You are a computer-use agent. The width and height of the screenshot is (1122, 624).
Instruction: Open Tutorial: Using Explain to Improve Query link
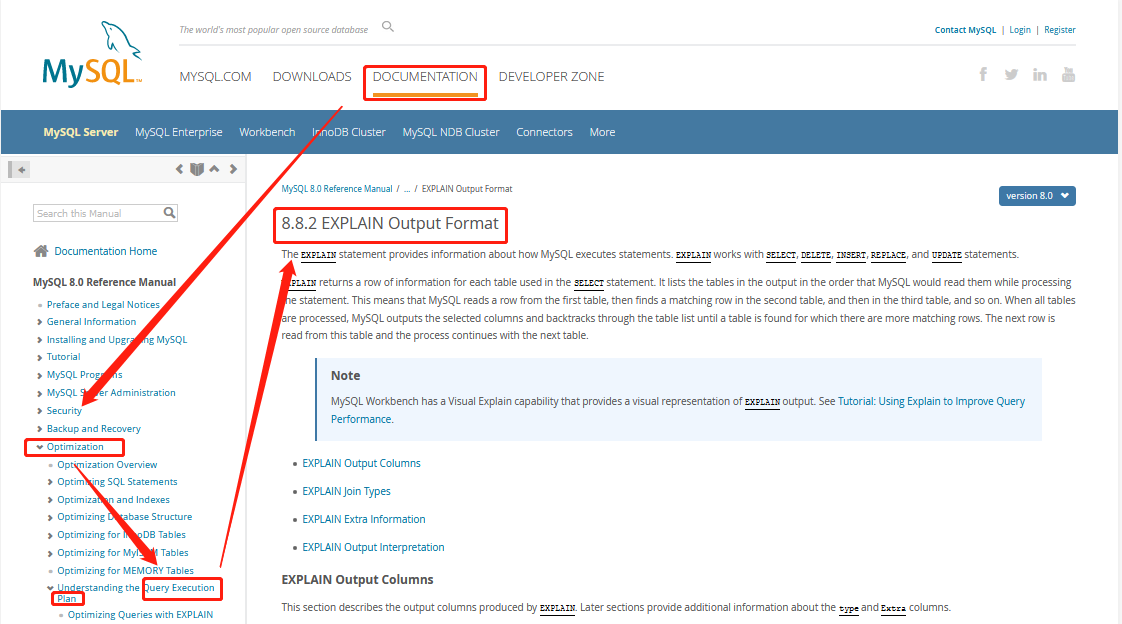(931, 401)
